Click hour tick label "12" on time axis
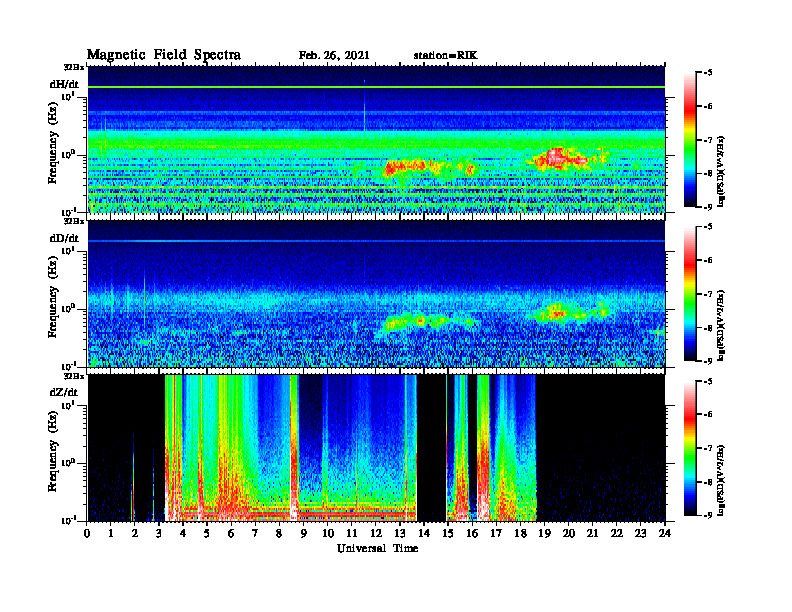792x612 pixels. [x=376, y=533]
